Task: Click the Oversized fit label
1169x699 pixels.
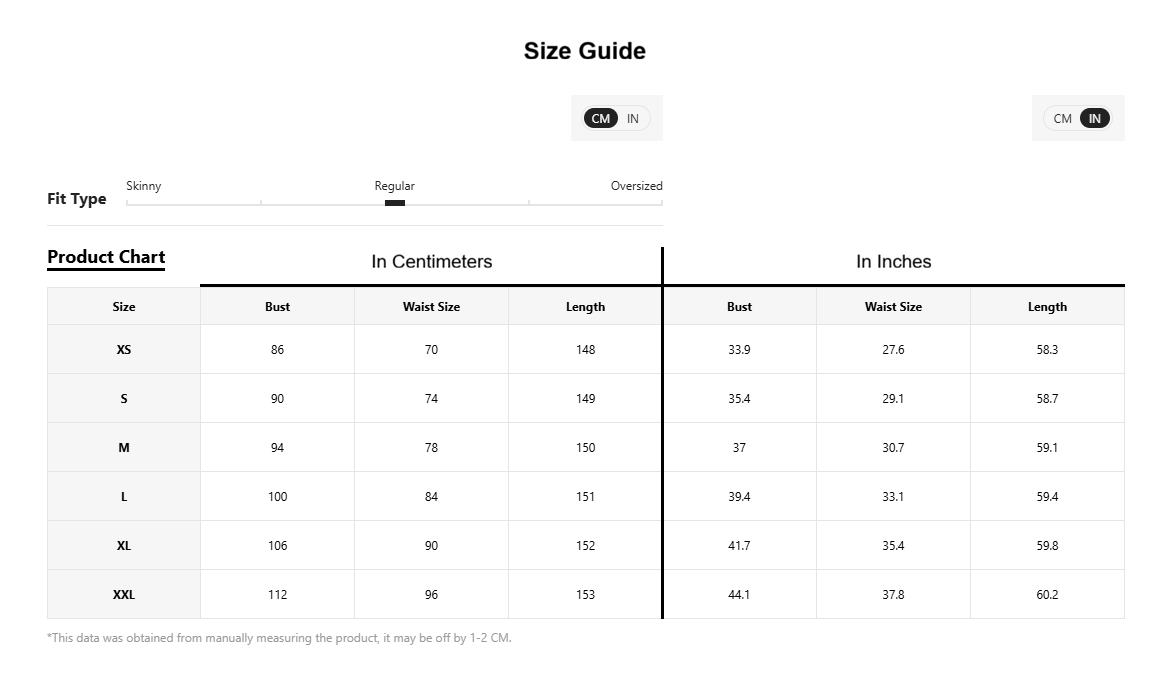Action: [636, 186]
